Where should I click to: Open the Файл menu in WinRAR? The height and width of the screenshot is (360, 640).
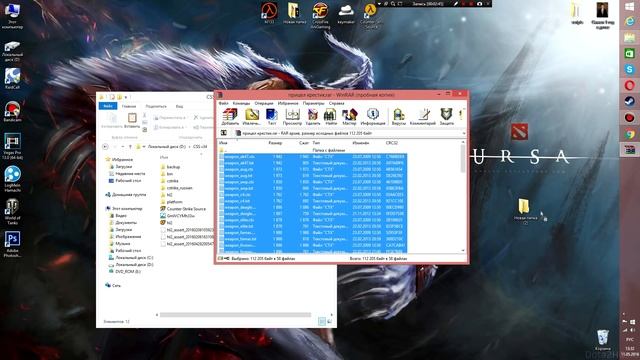224,103
